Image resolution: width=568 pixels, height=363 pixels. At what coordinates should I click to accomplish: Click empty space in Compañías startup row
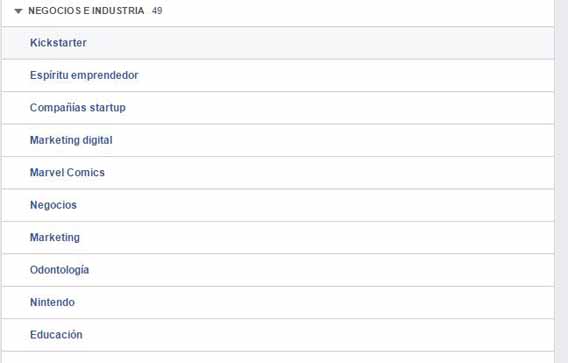pyautogui.click(x=337, y=108)
